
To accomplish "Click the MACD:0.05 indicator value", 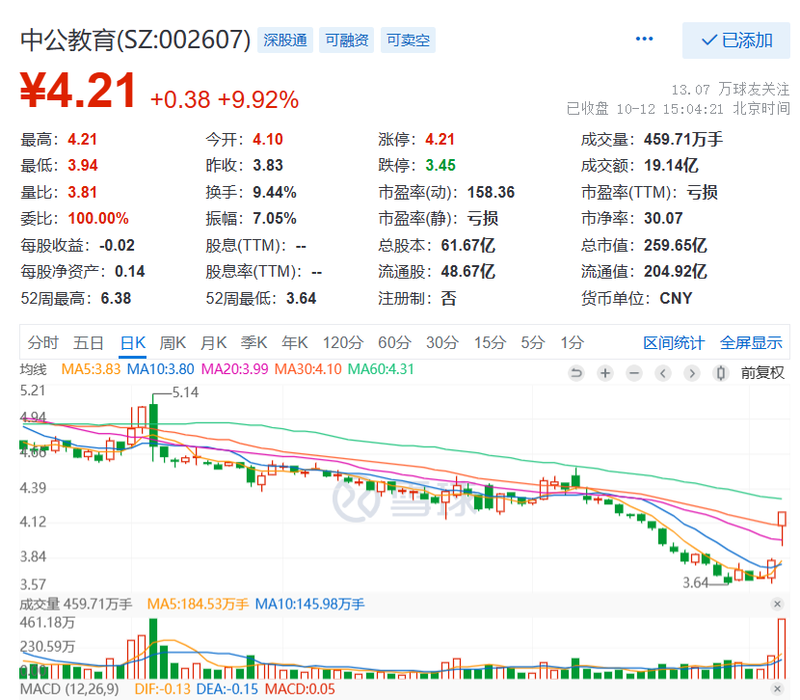I will click(300, 689).
